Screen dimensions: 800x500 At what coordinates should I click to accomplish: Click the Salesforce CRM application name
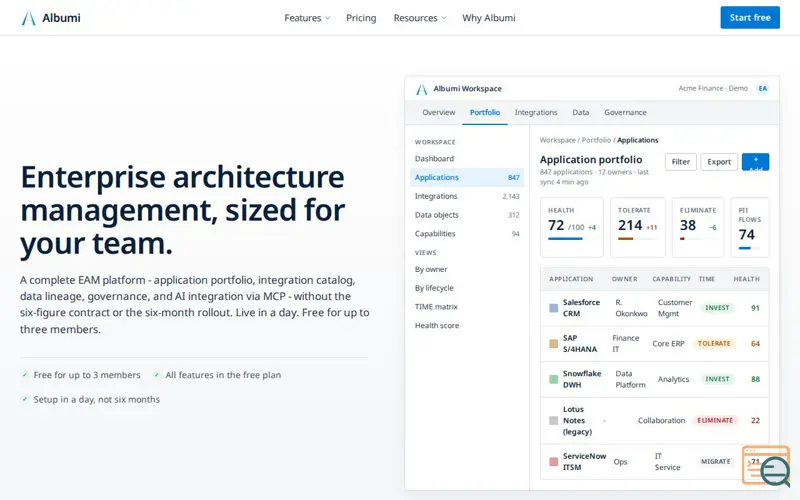click(x=581, y=308)
